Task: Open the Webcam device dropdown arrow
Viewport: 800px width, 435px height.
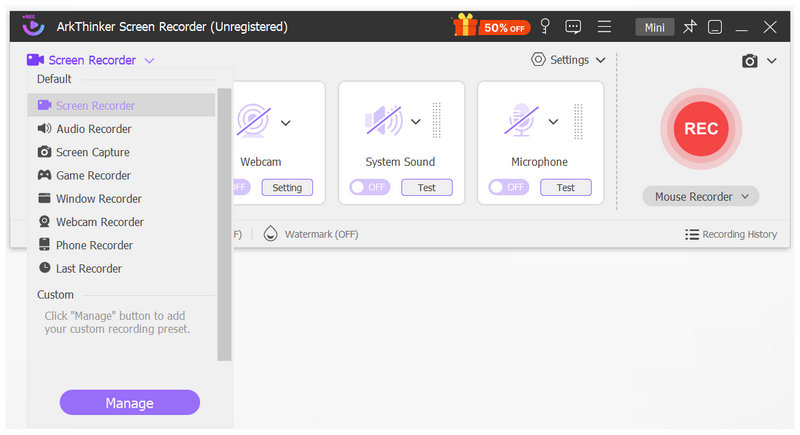Action: coord(286,123)
